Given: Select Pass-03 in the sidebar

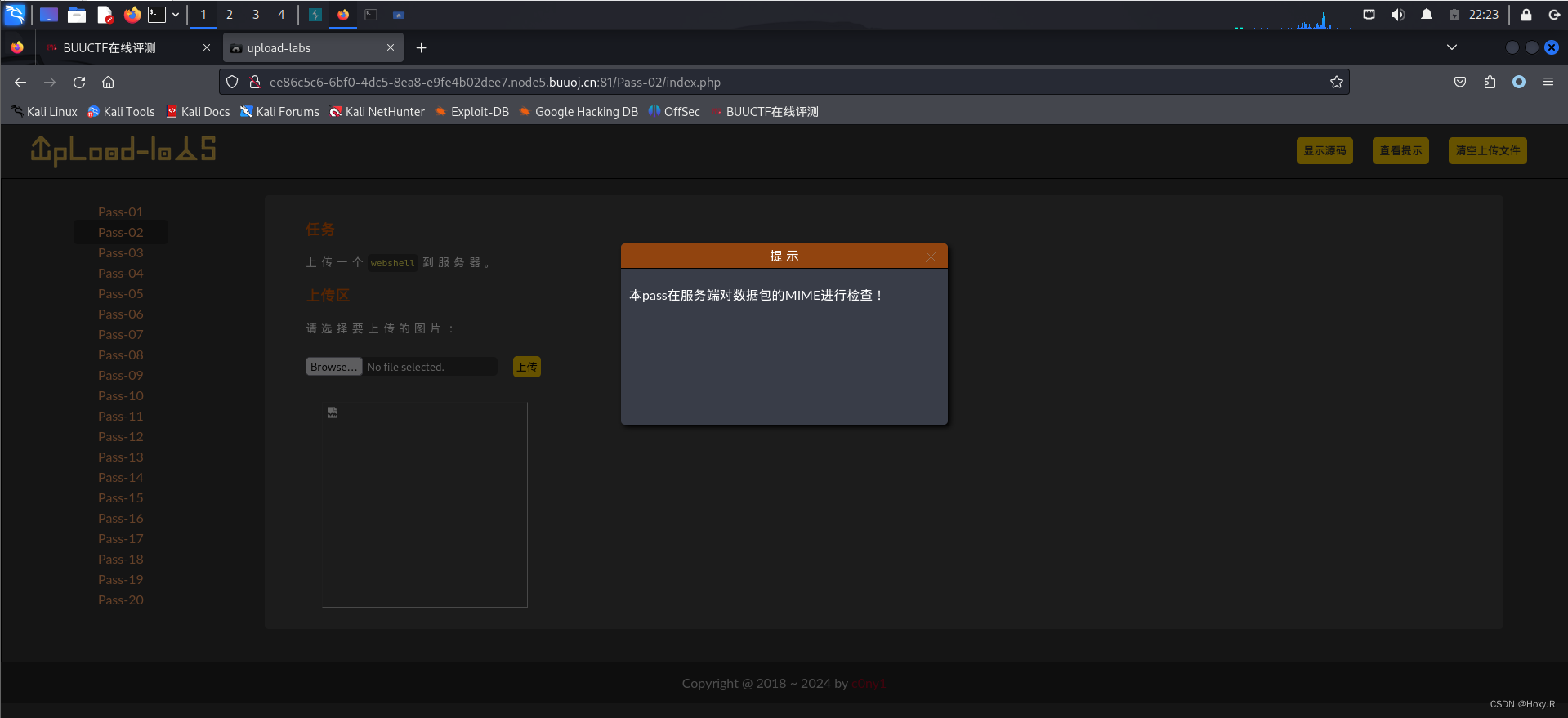Looking at the screenshot, I should [121, 252].
